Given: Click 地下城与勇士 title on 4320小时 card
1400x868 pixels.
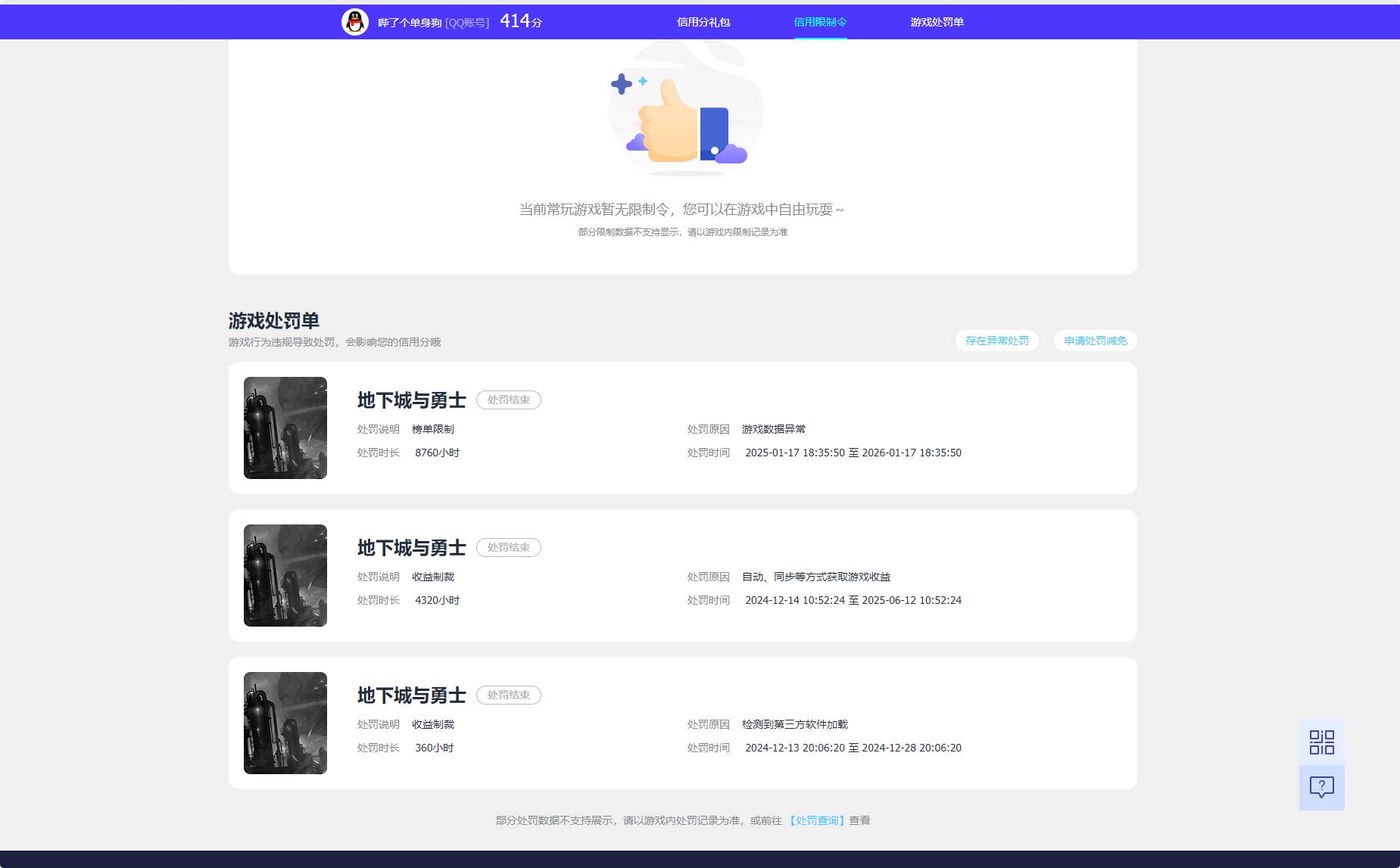Looking at the screenshot, I should (x=412, y=547).
